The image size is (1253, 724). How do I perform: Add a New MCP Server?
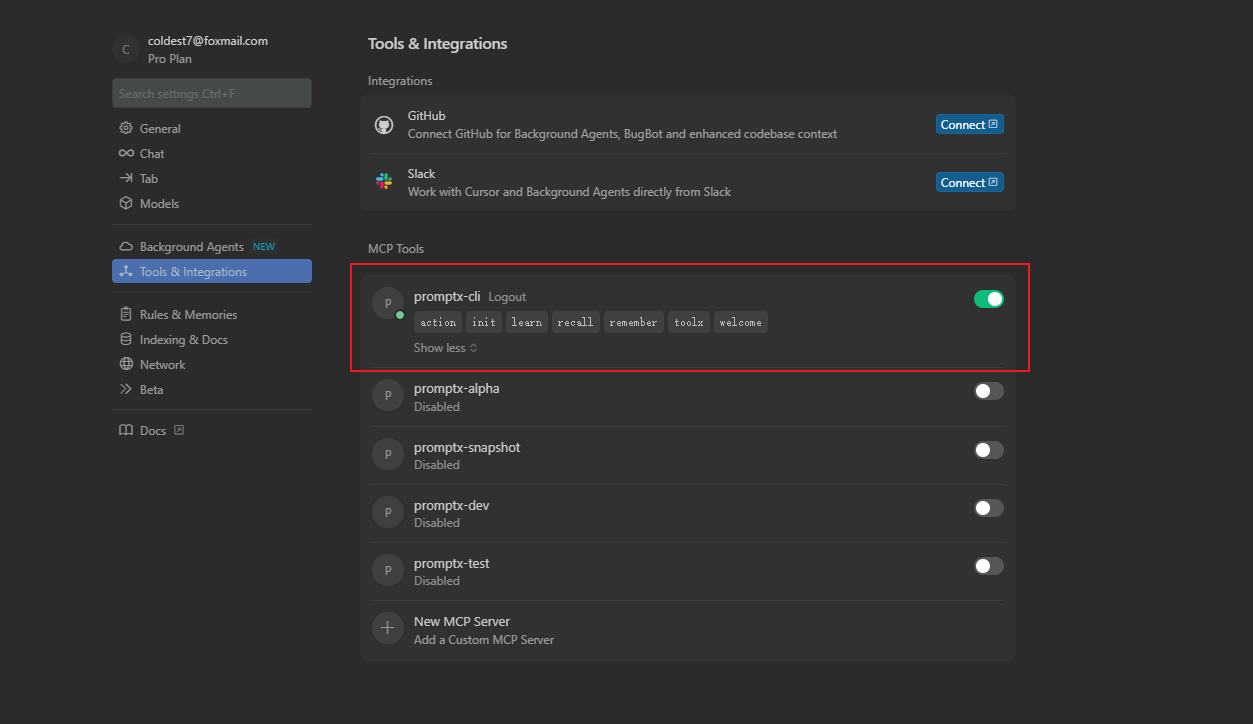click(x=687, y=629)
